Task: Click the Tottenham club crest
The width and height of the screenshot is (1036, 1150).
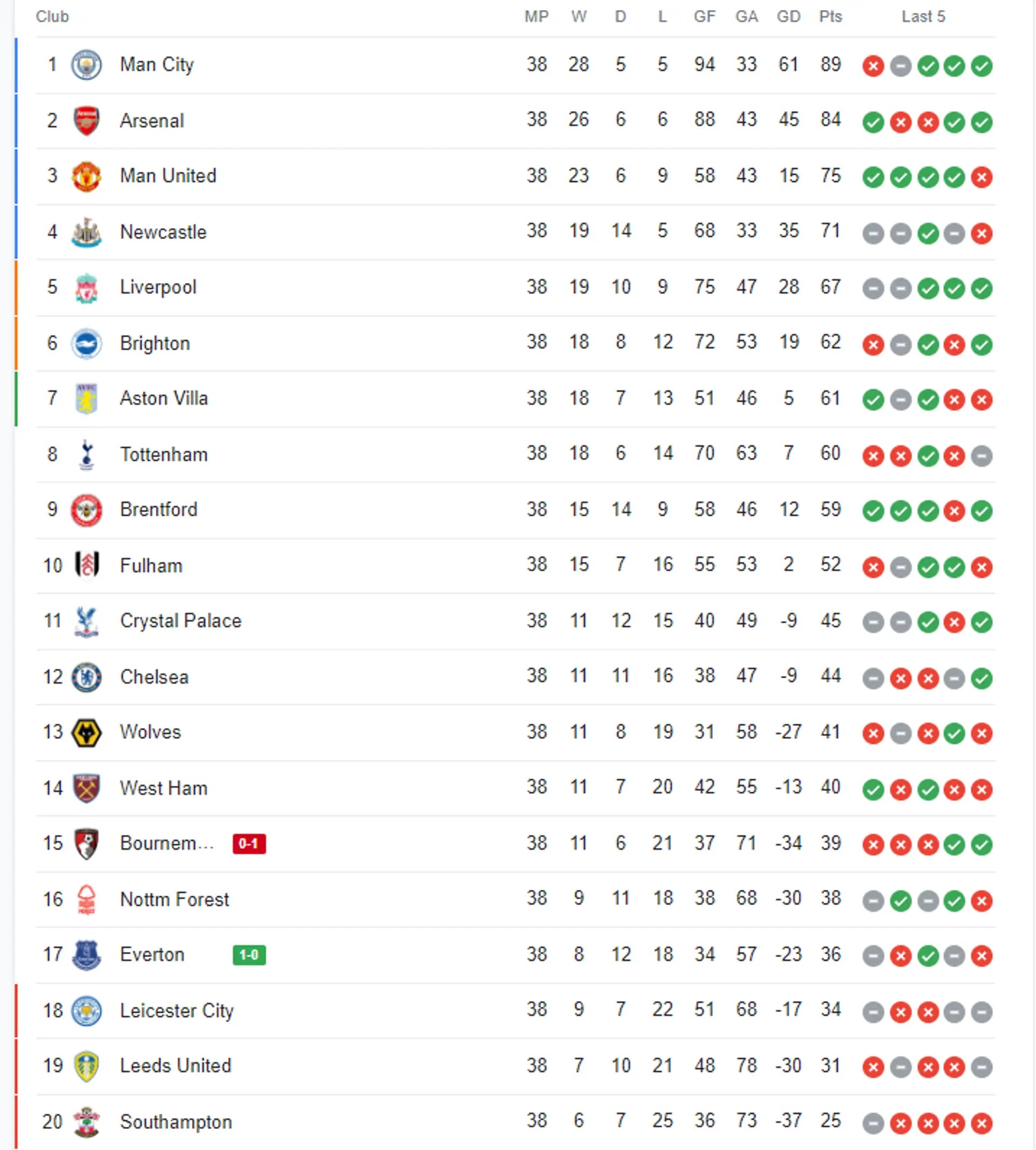Action: tap(86, 455)
